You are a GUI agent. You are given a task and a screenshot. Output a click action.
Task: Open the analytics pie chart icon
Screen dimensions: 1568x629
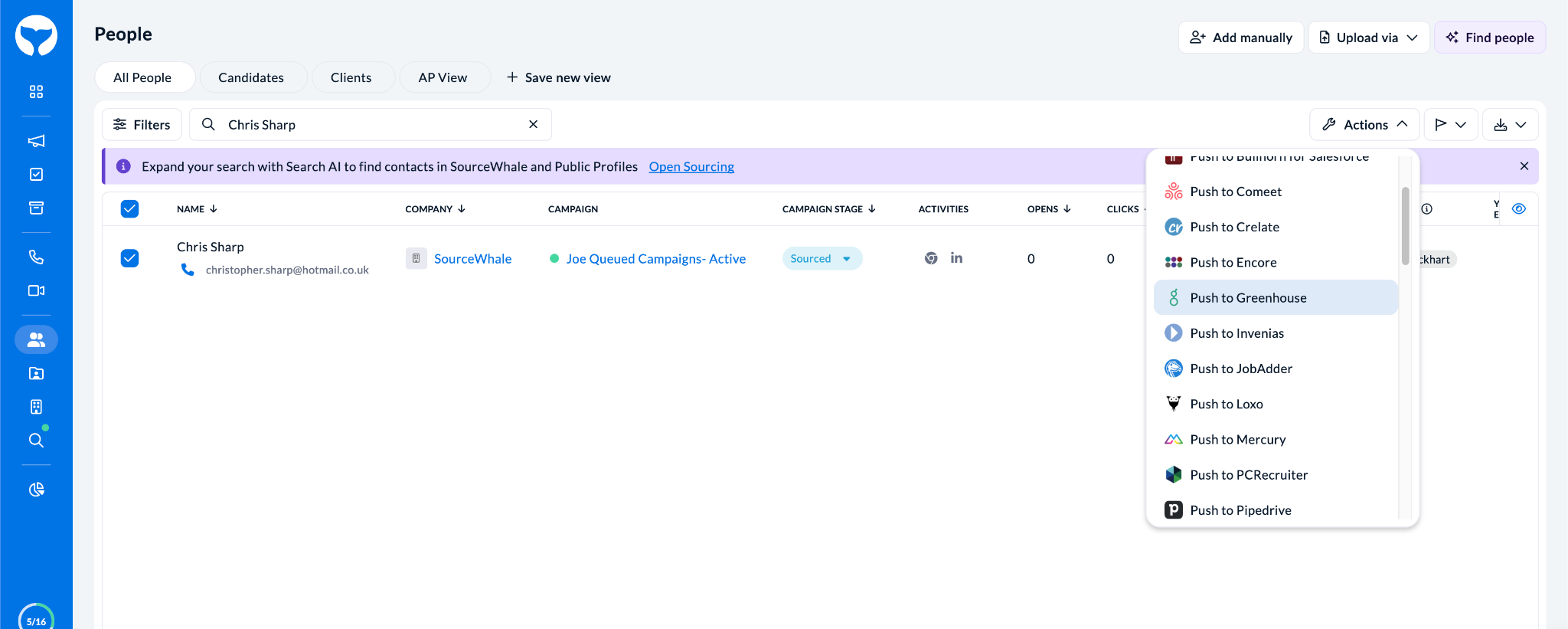(x=36, y=490)
